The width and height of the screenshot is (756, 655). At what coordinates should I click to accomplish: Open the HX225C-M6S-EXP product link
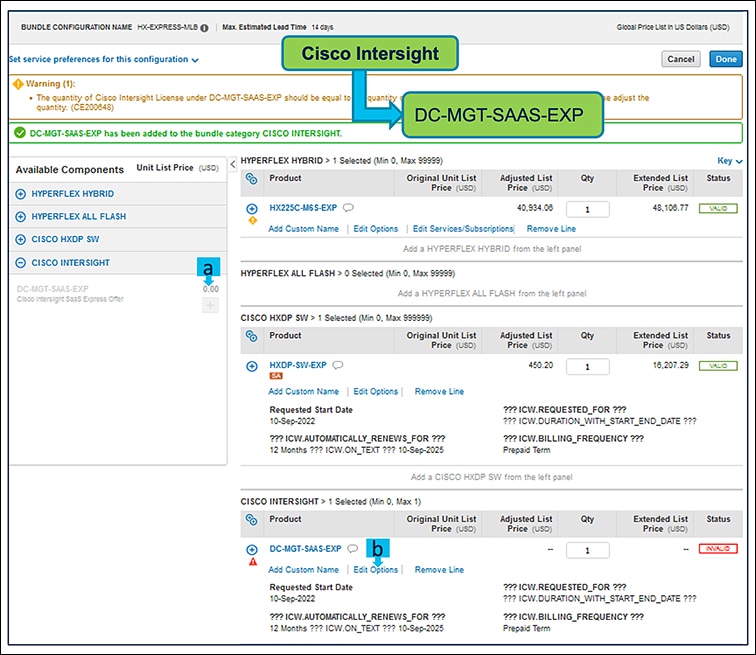tap(303, 208)
